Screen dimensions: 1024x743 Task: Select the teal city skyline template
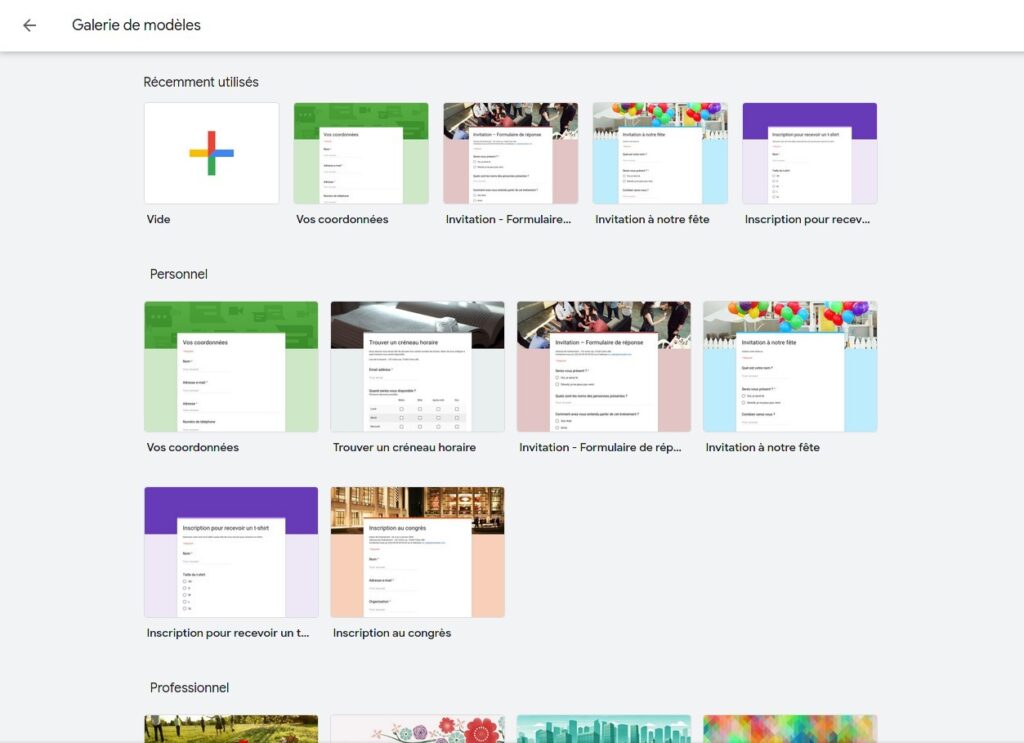[x=604, y=729]
